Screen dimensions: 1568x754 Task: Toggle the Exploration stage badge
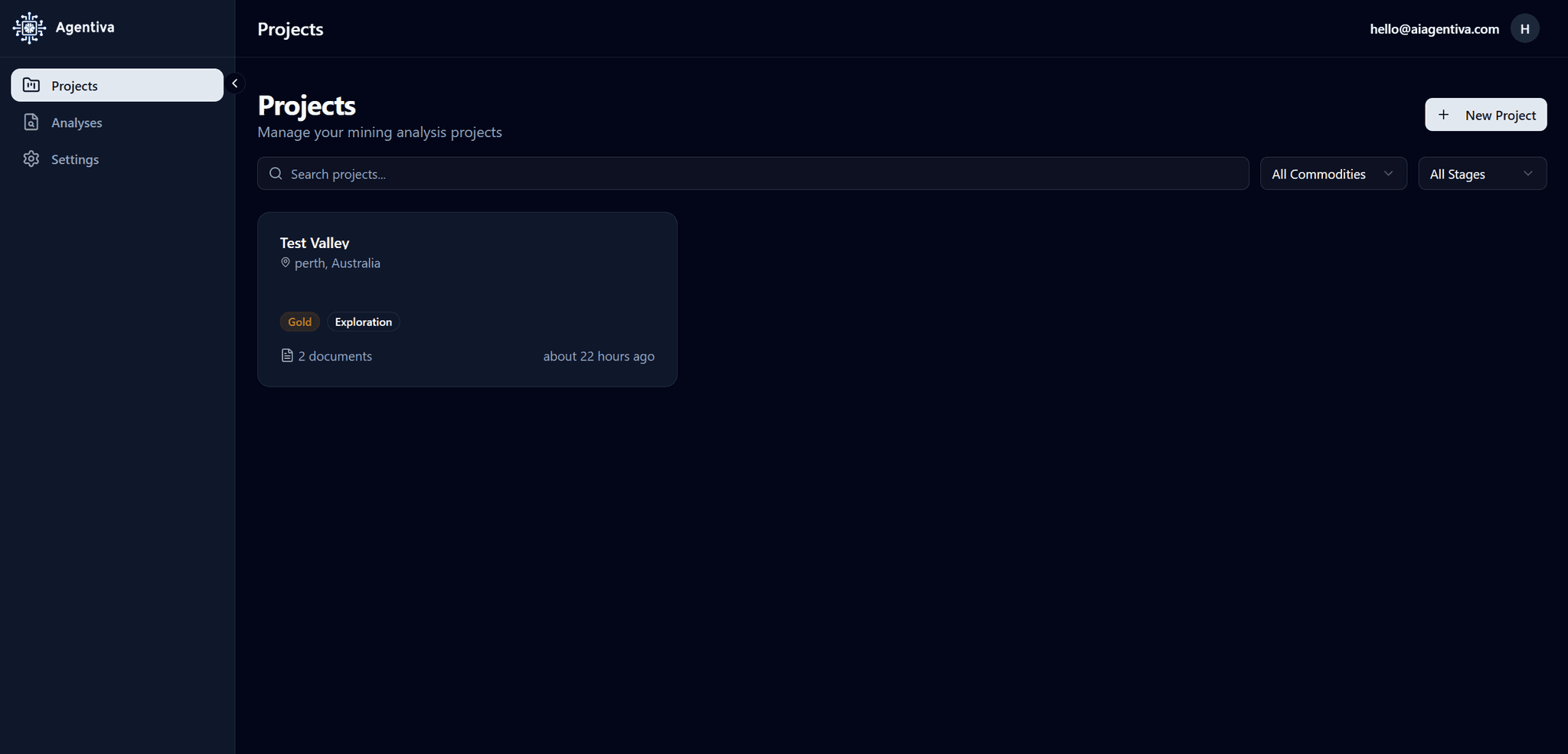pyautogui.click(x=363, y=322)
